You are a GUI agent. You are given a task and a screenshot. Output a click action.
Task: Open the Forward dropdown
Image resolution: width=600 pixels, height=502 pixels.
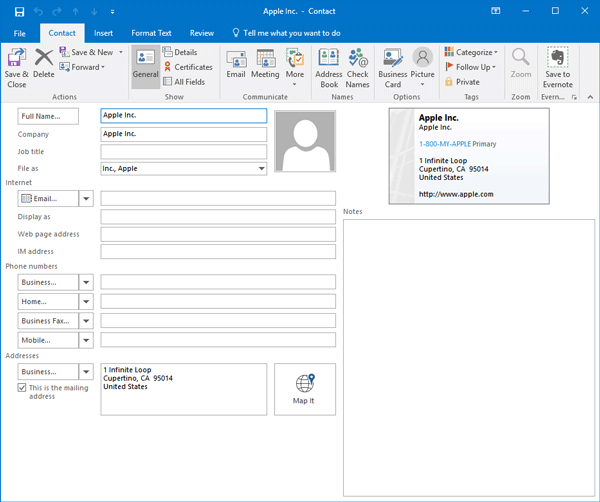82,67
